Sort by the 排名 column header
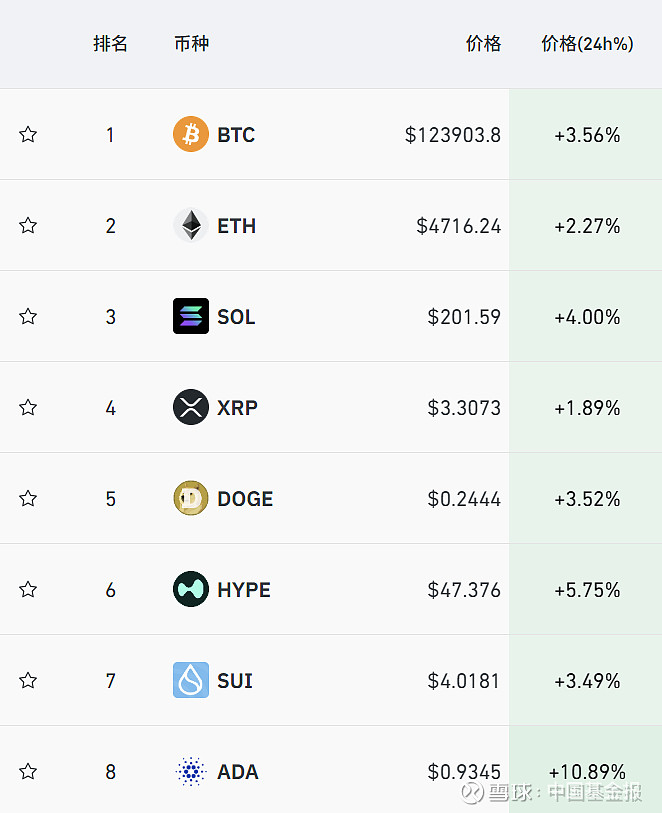This screenshot has height=813, width=662. coord(110,44)
